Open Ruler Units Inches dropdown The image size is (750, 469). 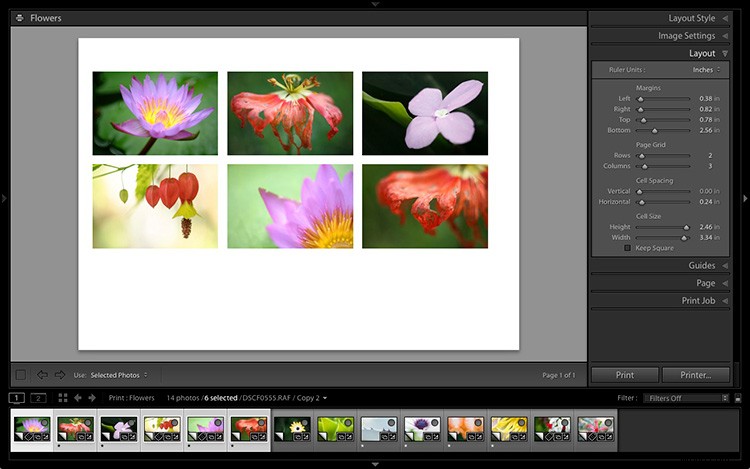706,70
